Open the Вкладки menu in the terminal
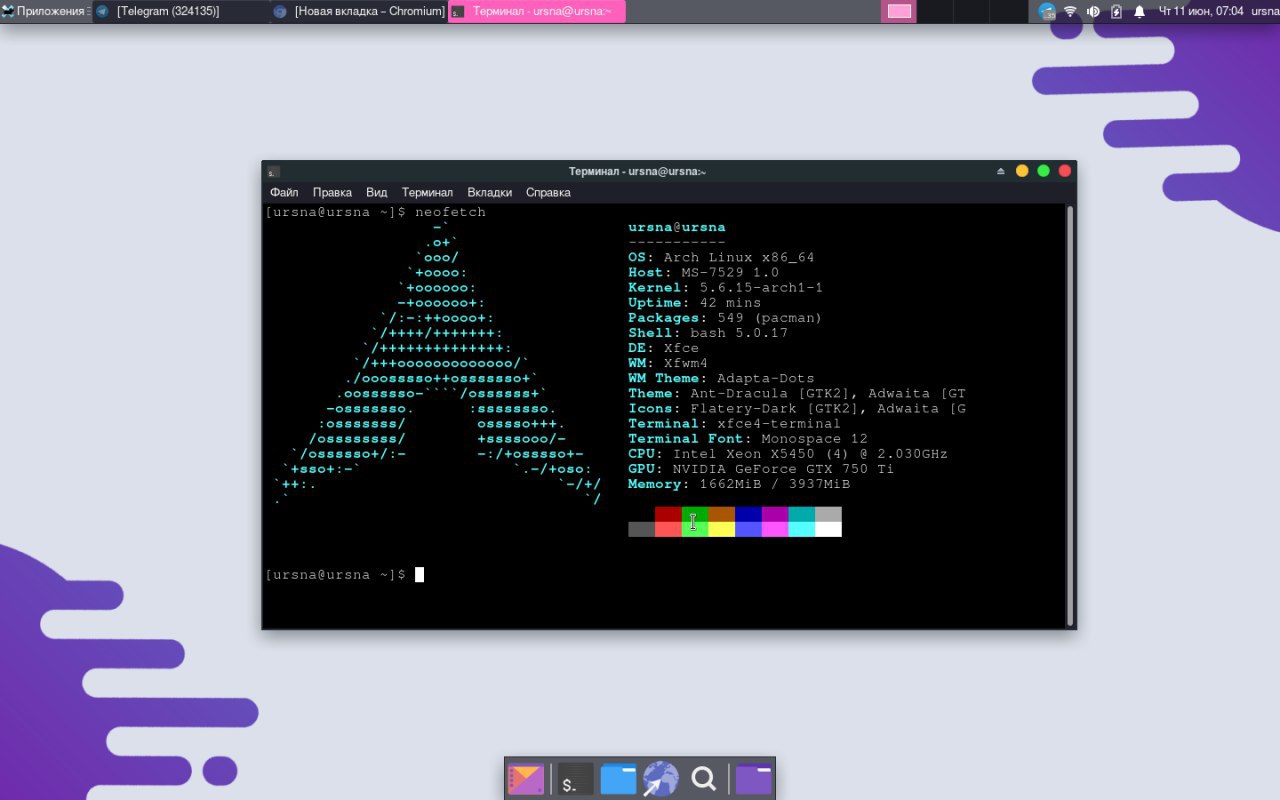 coord(490,192)
